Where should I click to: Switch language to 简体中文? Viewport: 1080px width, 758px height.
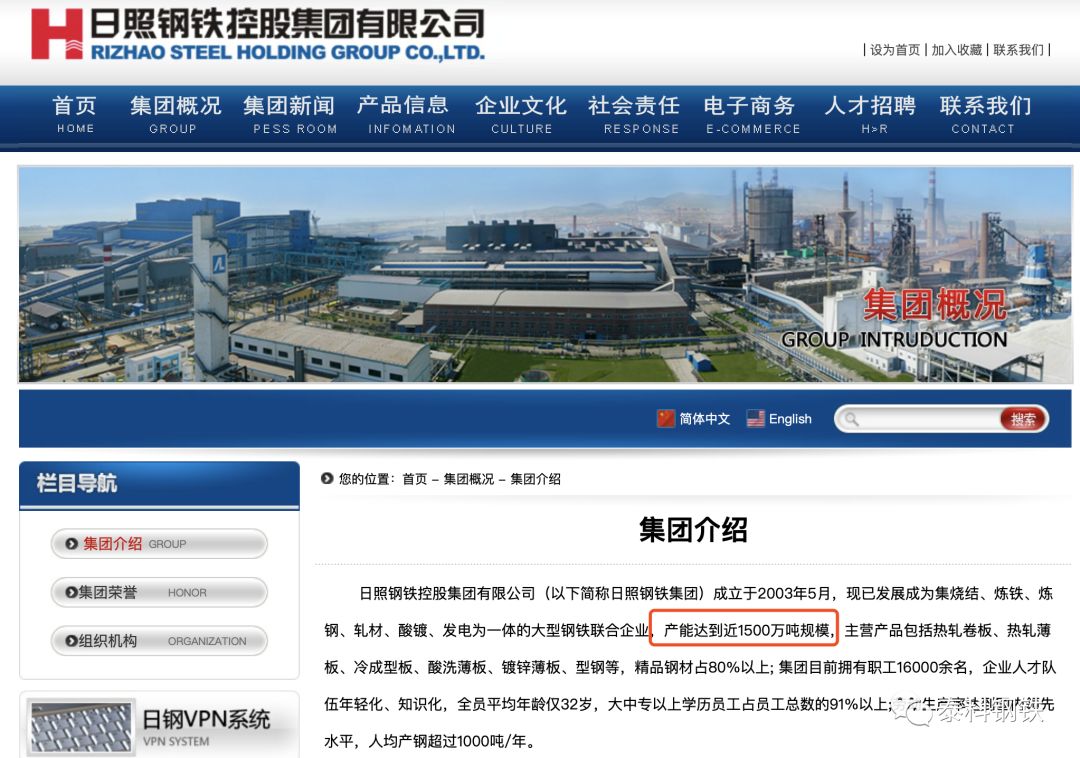pyautogui.click(x=705, y=419)
